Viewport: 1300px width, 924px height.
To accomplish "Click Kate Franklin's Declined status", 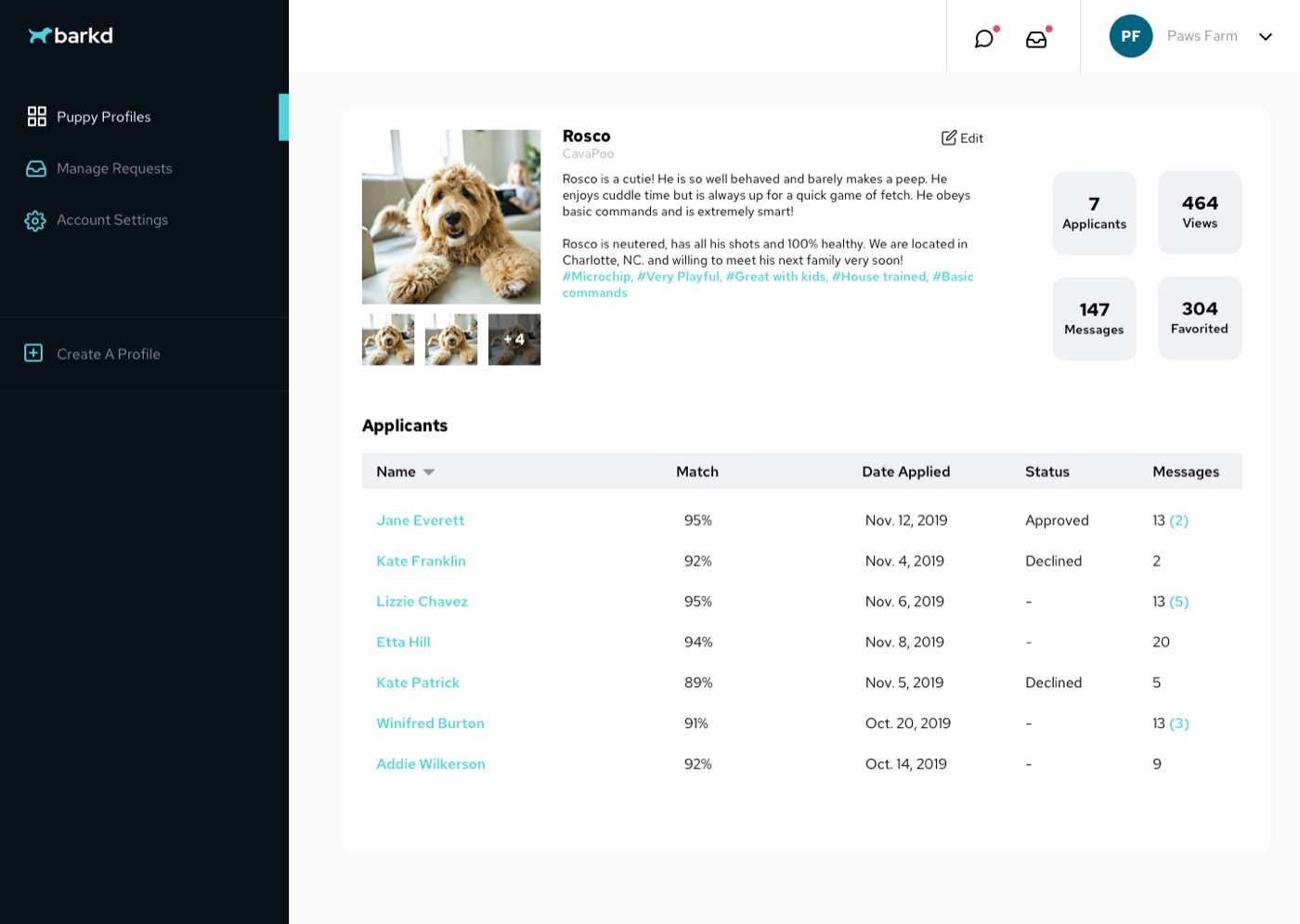I will point(1054,561).
